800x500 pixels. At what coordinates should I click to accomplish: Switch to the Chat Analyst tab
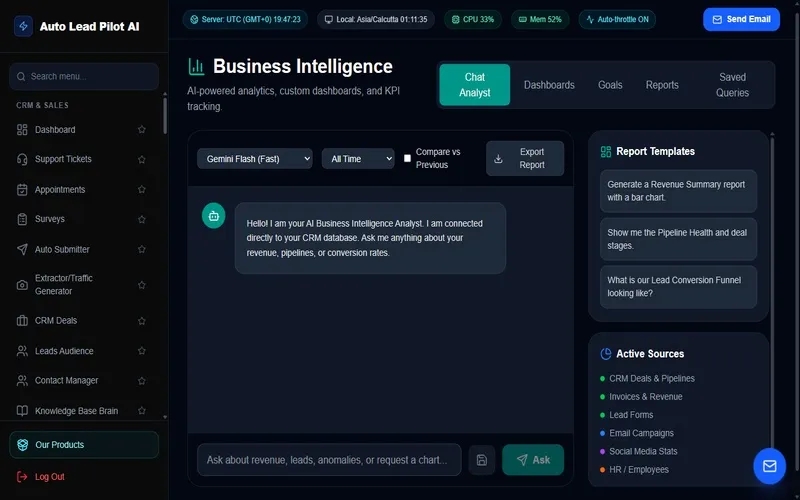click(x=474, y=85)
